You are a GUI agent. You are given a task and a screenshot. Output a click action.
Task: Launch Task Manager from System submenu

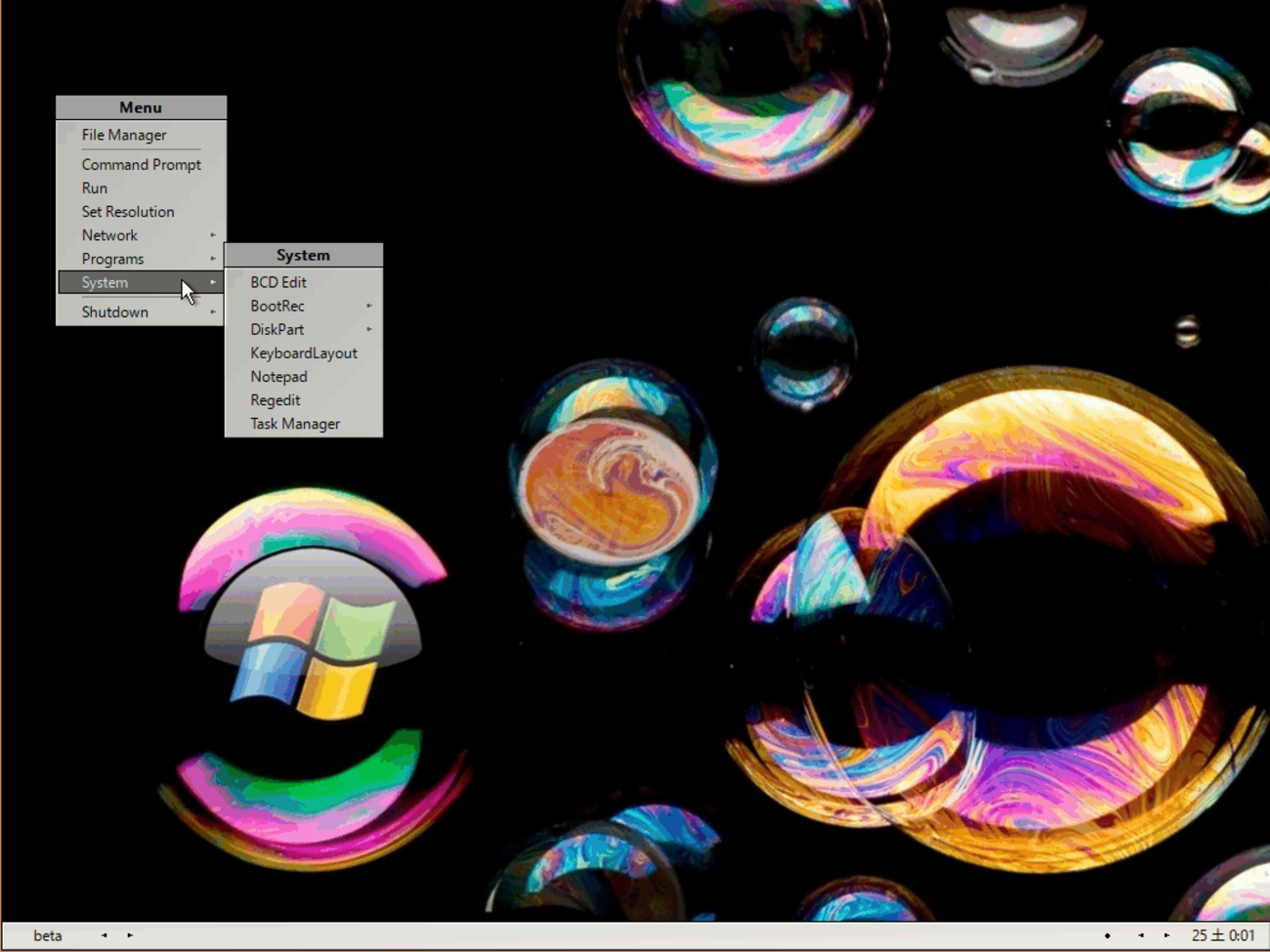pos(295,424)
